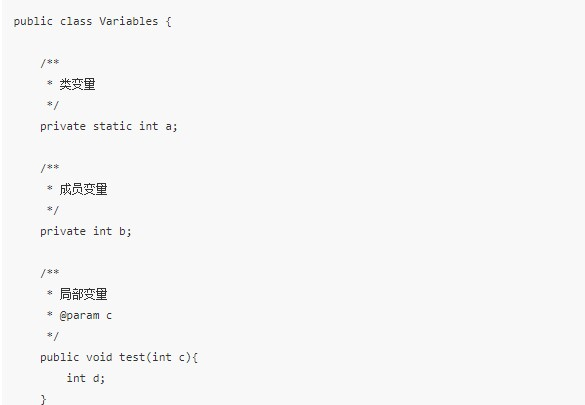Click 'private' keyword on static int line

pyautogui.click(x=63, y=127)
